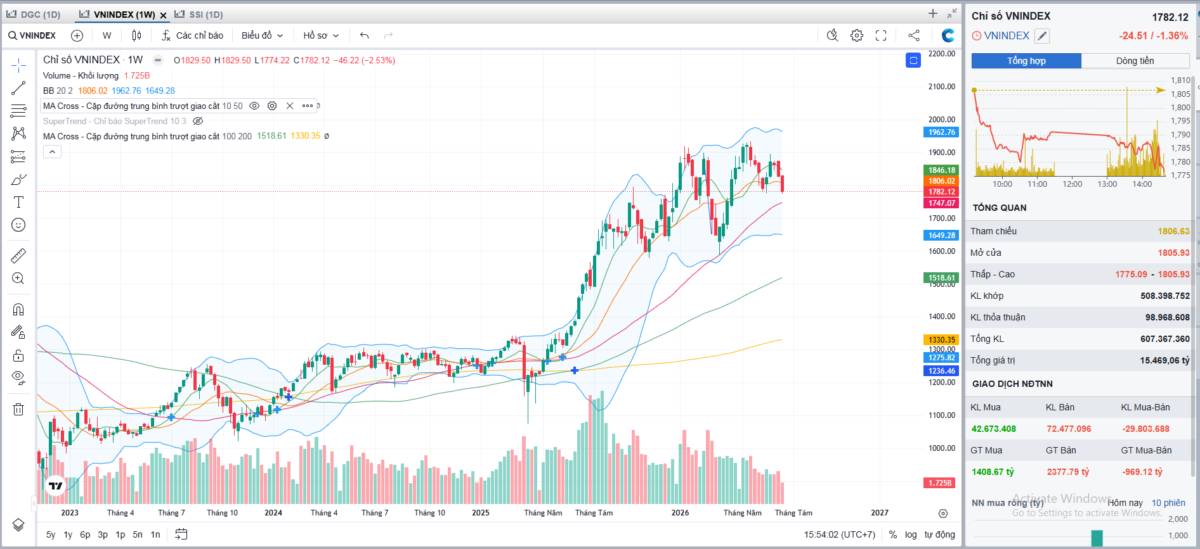1200x549 pixels.
Task: Open the 10 phiên period selector
Action: pos(1168,502)
